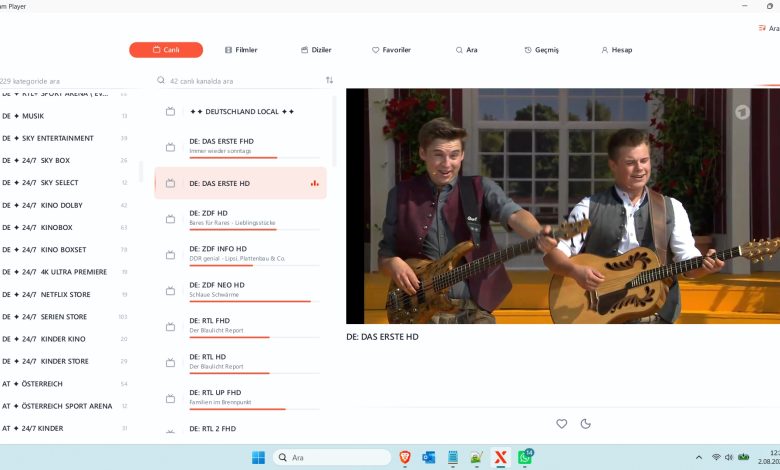This screenshot has height=470, width=780.
Task: Open DE 24/7 NETFLIX STORE category
Action: [x=65, y=294]
